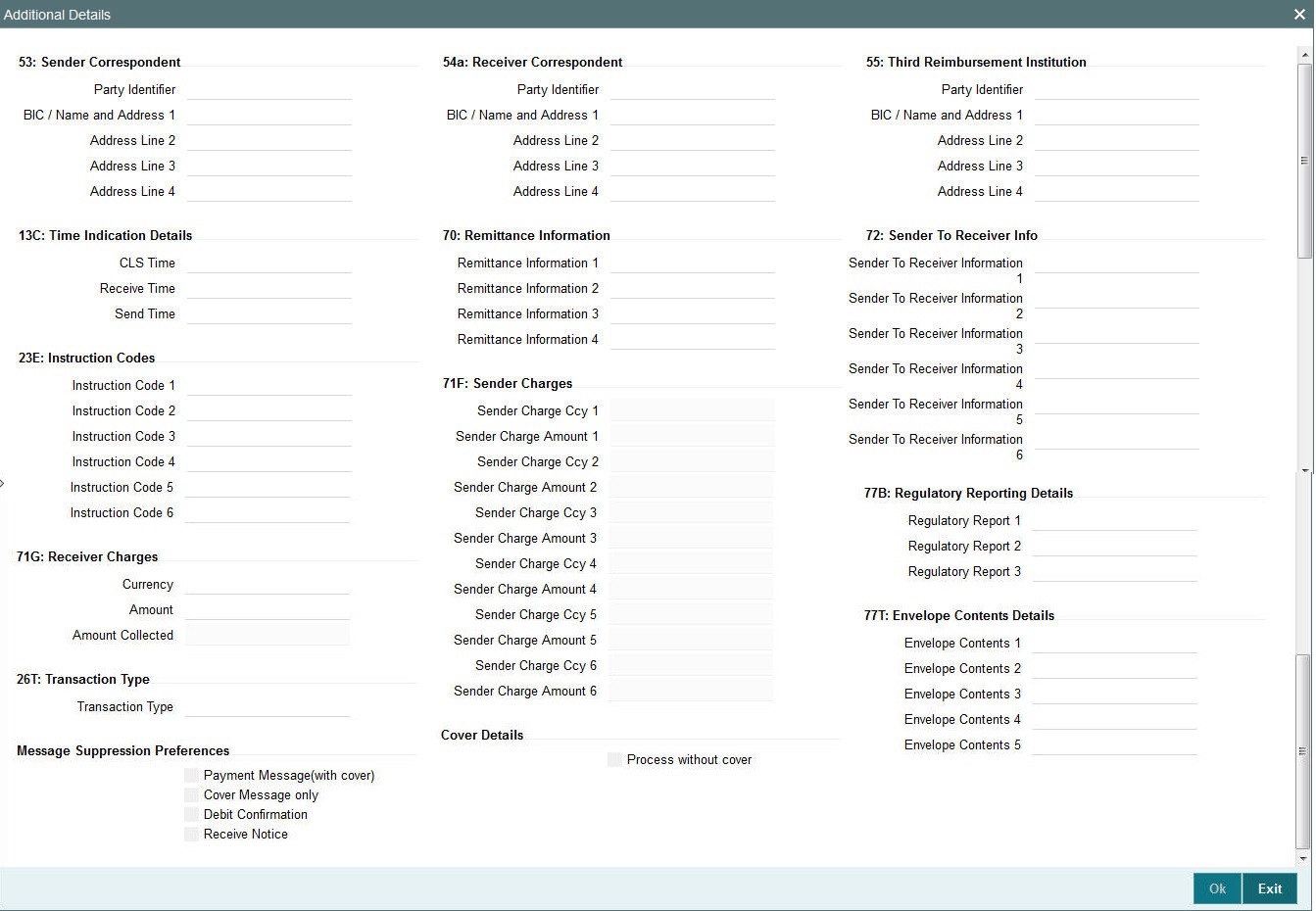Click the Message Suppression Preferences heading
Viewport: 1316px width, 911px height.
(x=123, y=750)
